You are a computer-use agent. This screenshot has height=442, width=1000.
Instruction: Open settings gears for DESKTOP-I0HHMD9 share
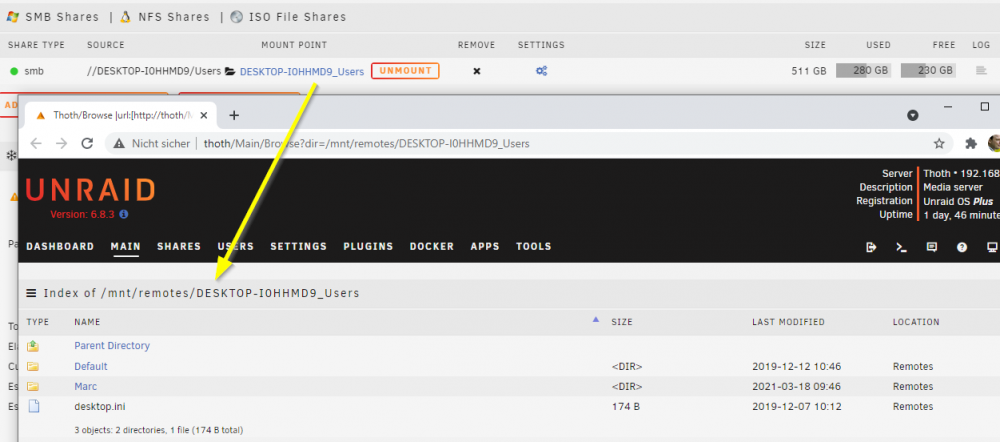(x=541, y=71)
